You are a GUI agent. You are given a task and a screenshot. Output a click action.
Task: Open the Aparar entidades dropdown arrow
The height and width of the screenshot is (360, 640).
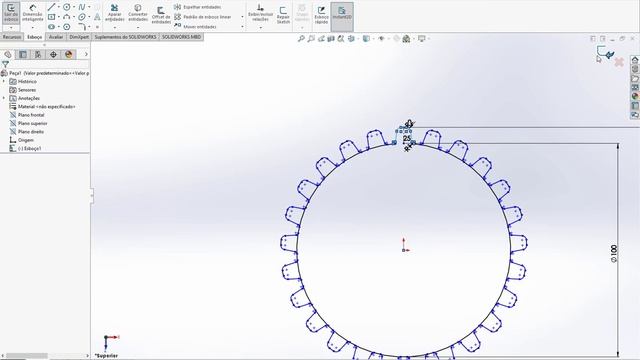(115, 27)
